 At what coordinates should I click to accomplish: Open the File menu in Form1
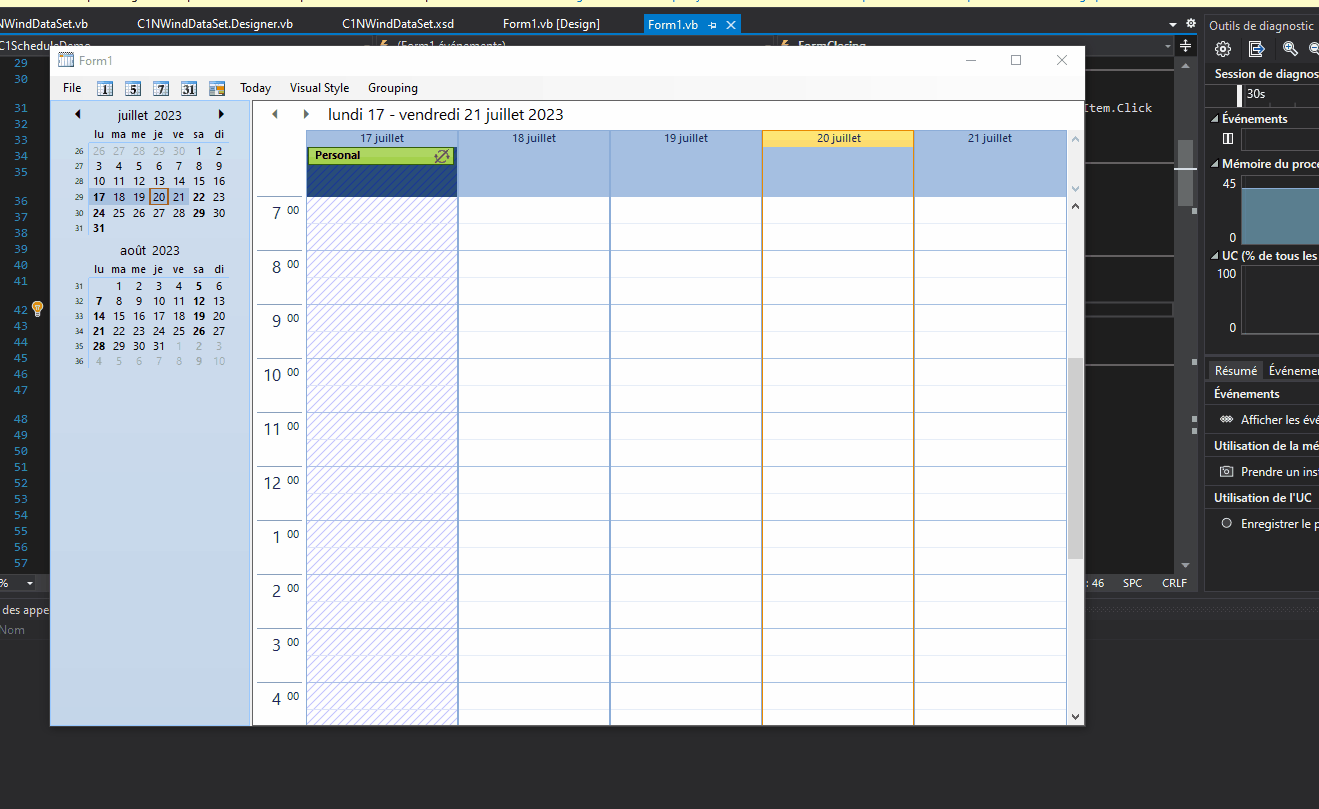pyautogui.click(x=72, y=88)
